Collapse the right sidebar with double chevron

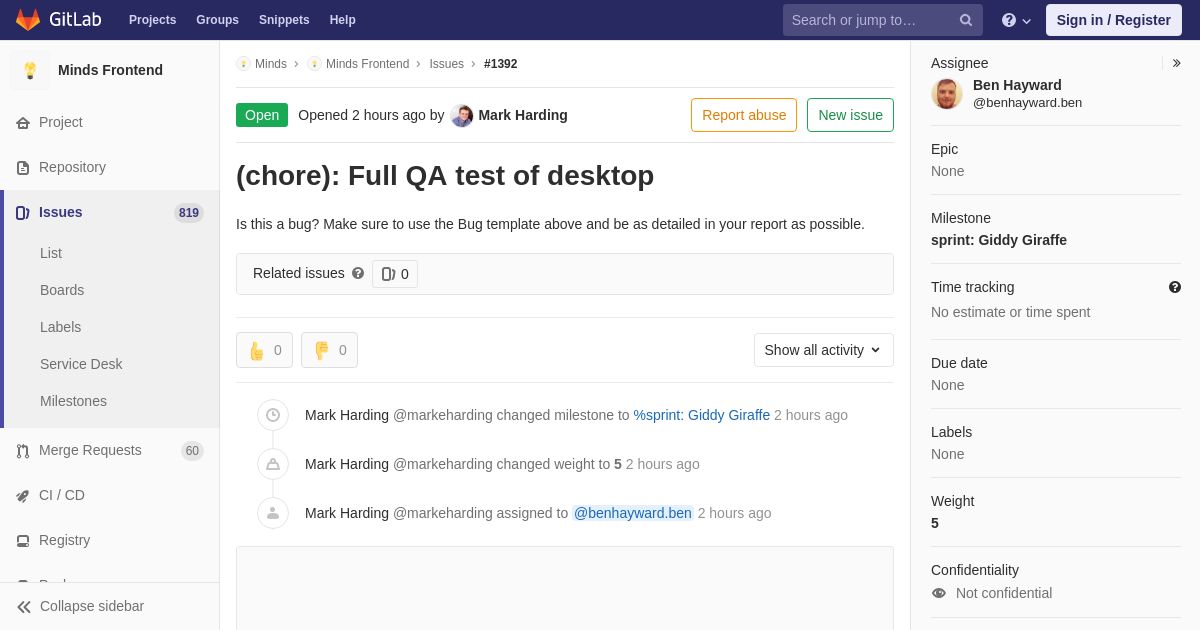(1176, 63)
